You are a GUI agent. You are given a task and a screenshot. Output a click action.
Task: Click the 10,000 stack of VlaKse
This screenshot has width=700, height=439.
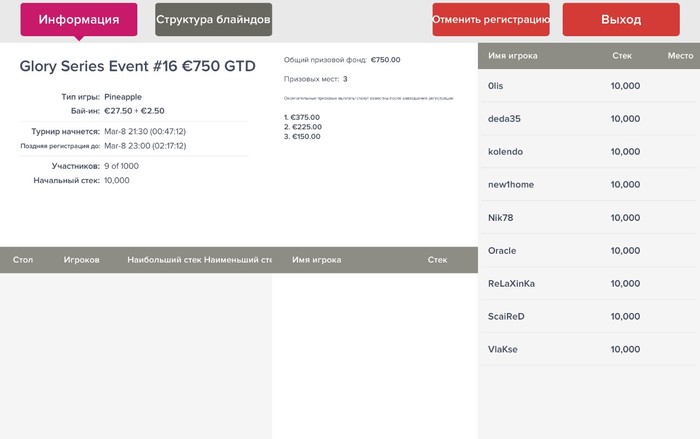625,349
